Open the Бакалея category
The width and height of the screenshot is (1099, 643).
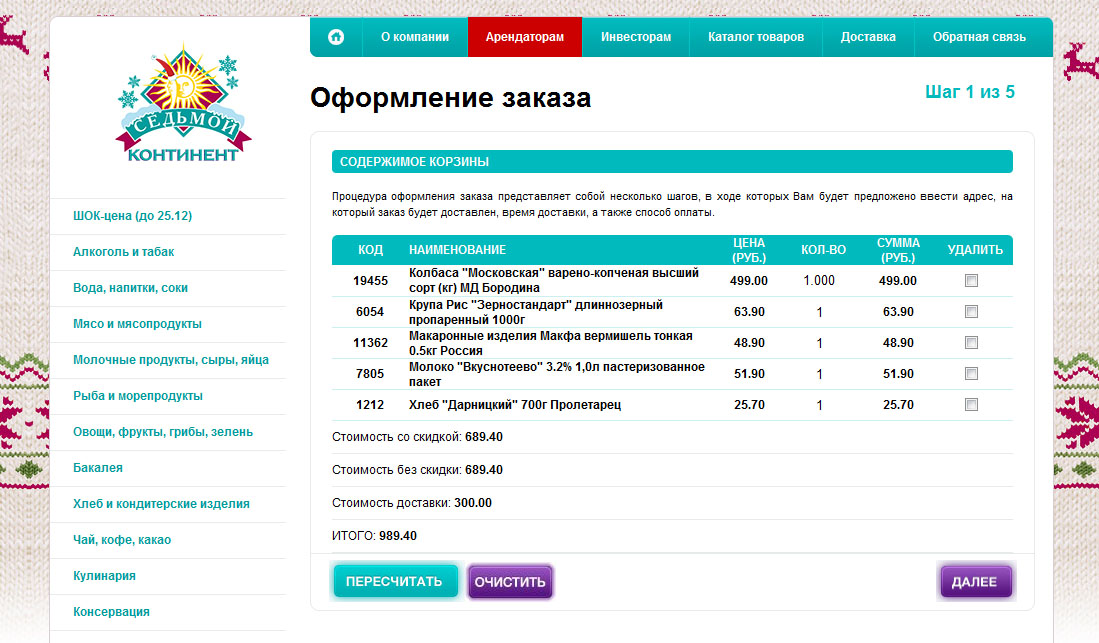point(98,468)
